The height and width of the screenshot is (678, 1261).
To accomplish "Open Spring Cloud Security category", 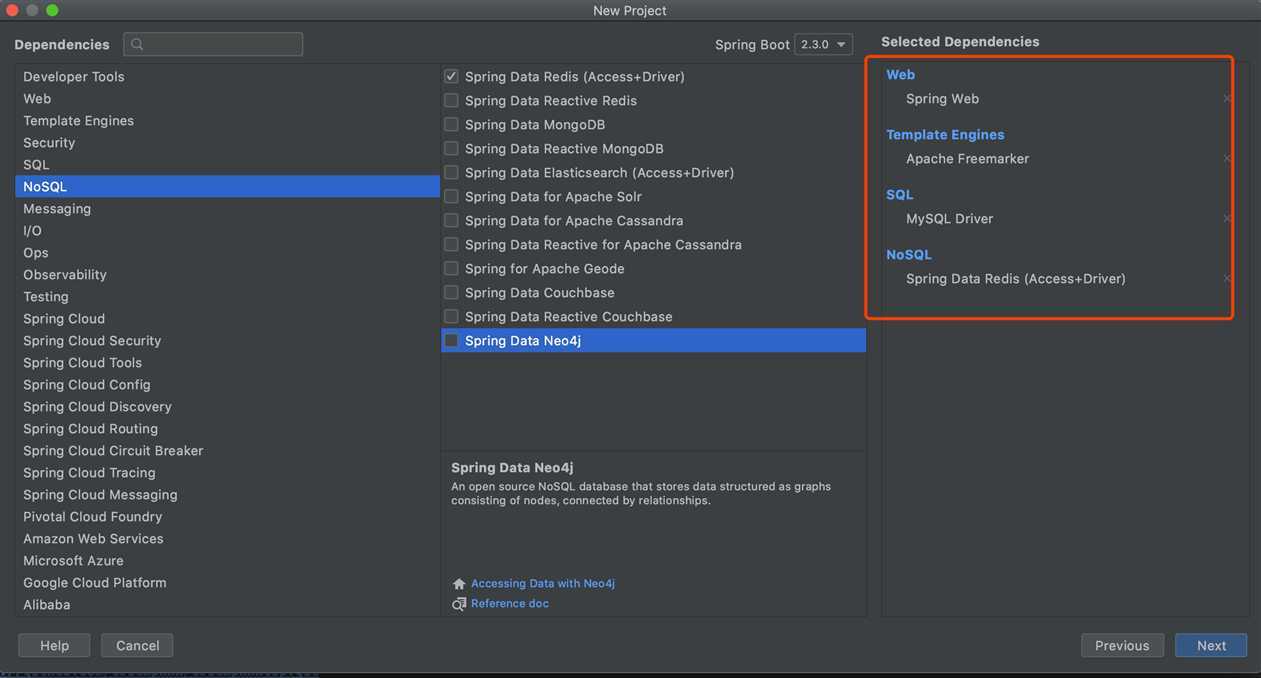I will point(227,341).
